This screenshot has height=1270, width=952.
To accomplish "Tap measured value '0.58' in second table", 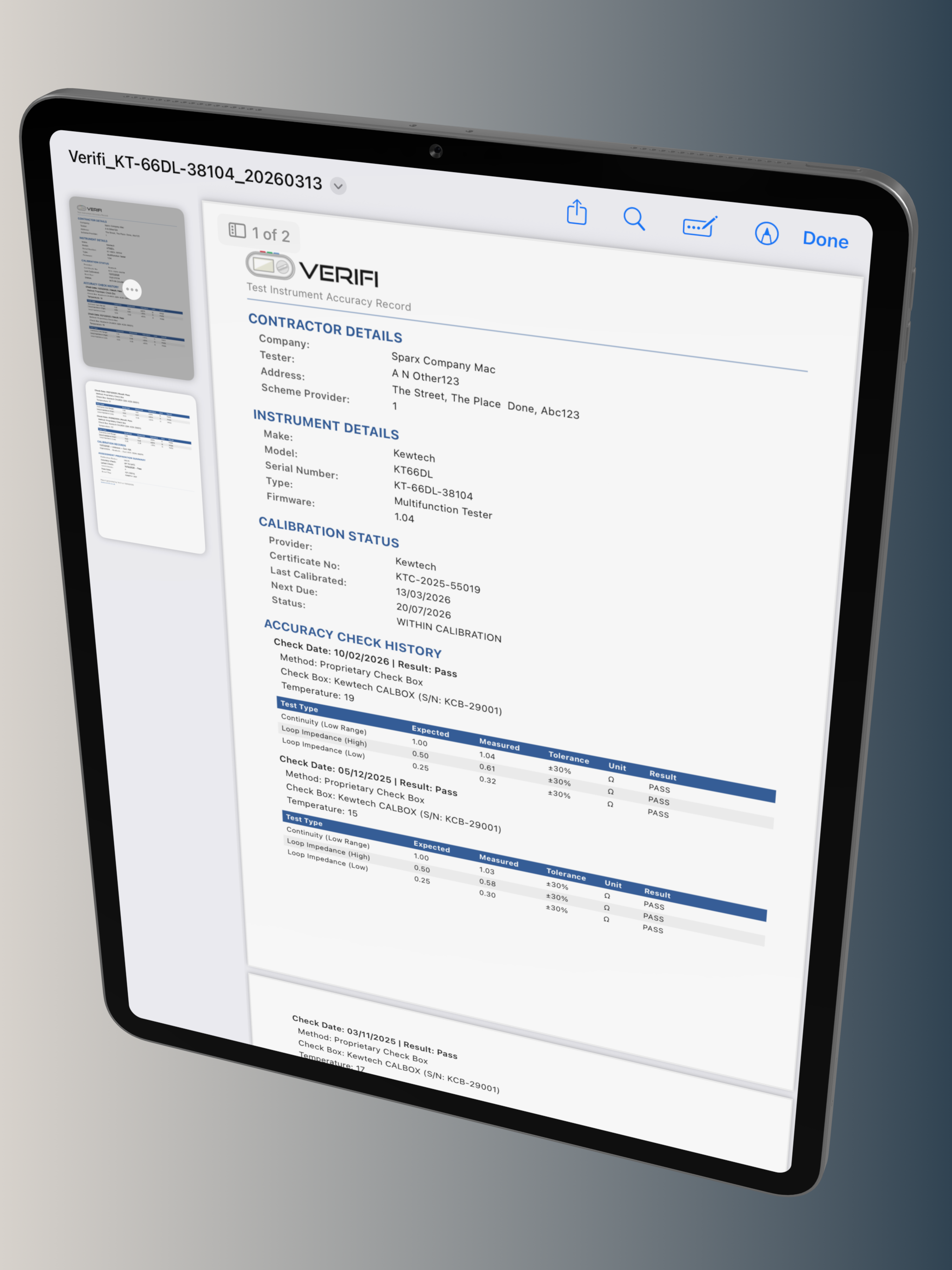I will coord(487,882).
